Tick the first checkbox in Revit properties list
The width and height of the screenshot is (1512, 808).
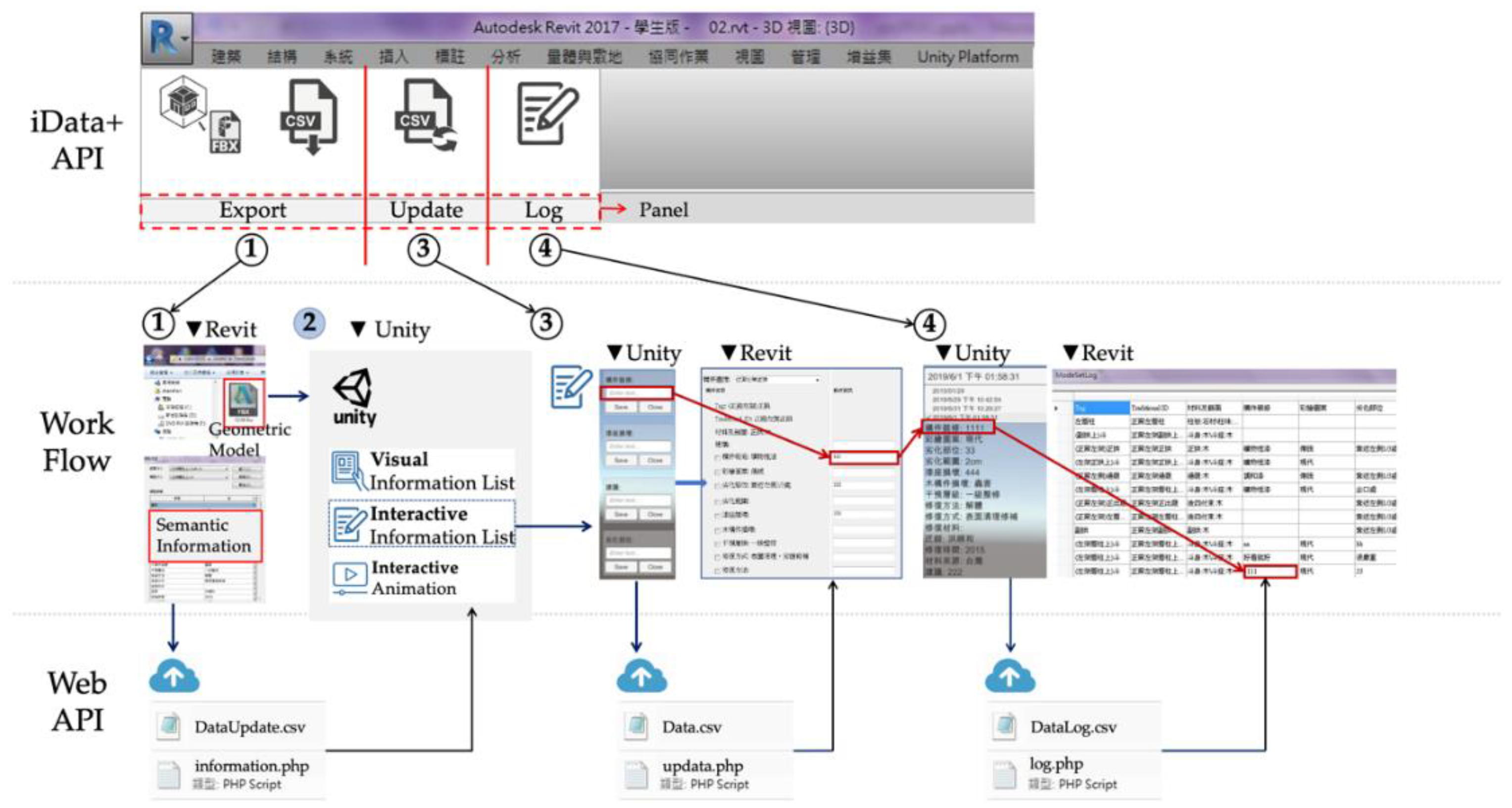(x=718, y=457)
